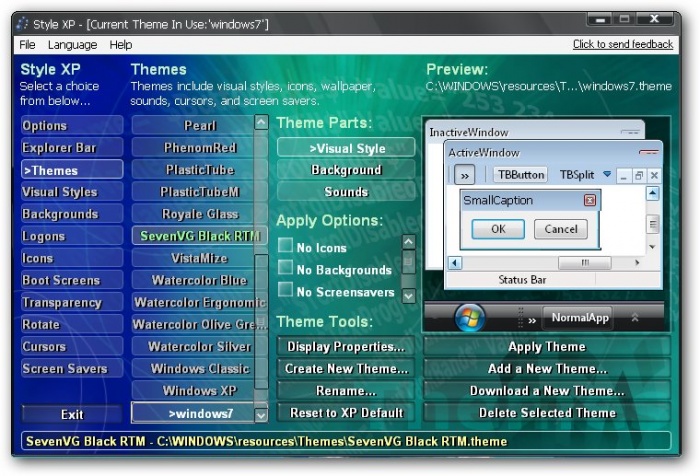Image resolution: width=700 pixels, height=476 pixels.
Task: Click the up-chevrons tray icon in preview taskbar
Action: (x=635, y=317)
